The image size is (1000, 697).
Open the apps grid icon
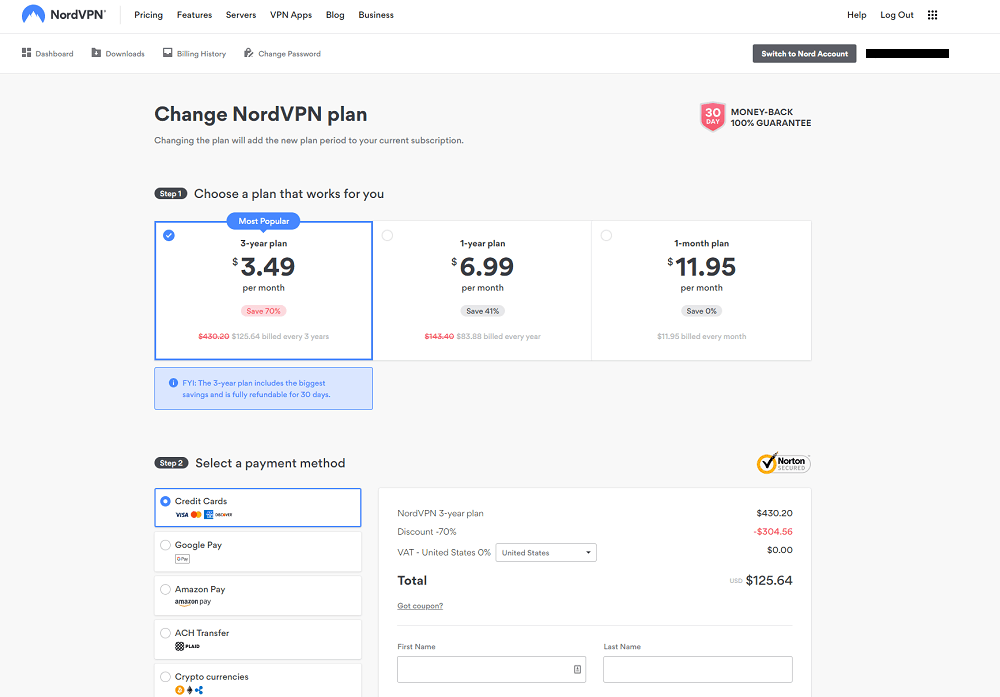tap(932, 15)
